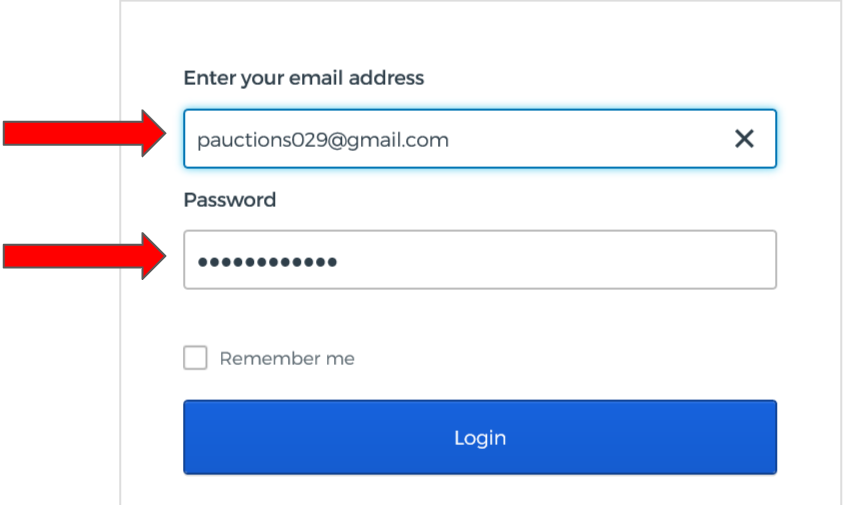Click the white "Login" text on the button
The height and width of the screenshot is (505, 844).
coord(480,438)
